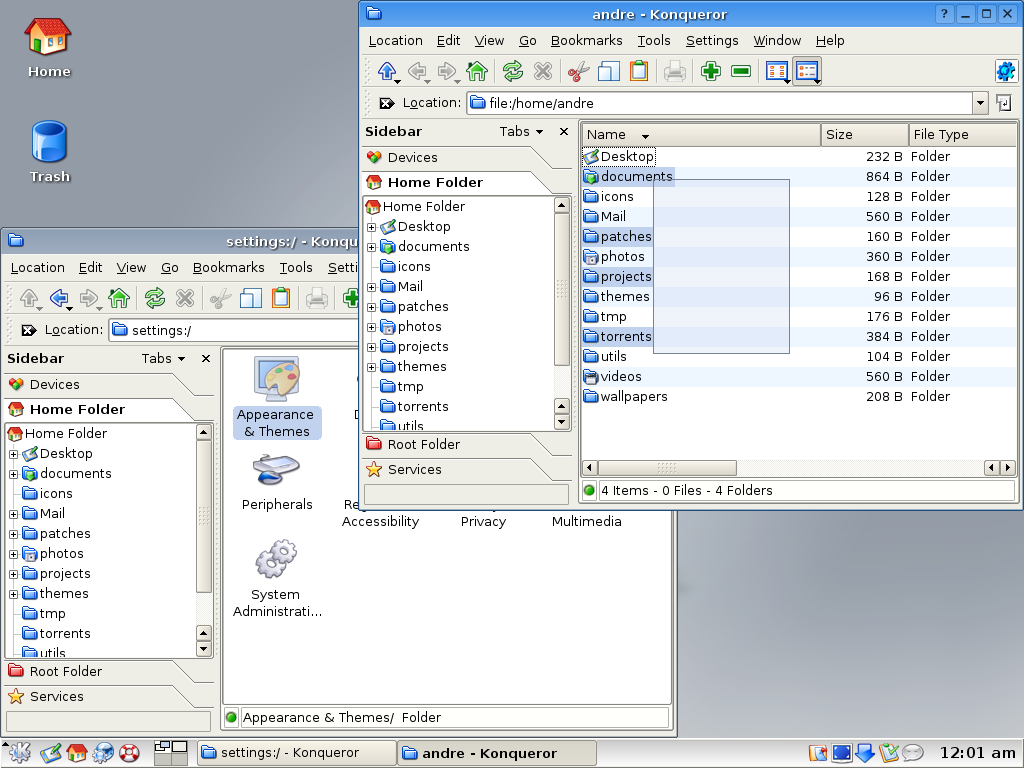The height and width of the screenshot is (768, 1024).
Task: Click clock showing 12:01 am
Action: point(977,753)
